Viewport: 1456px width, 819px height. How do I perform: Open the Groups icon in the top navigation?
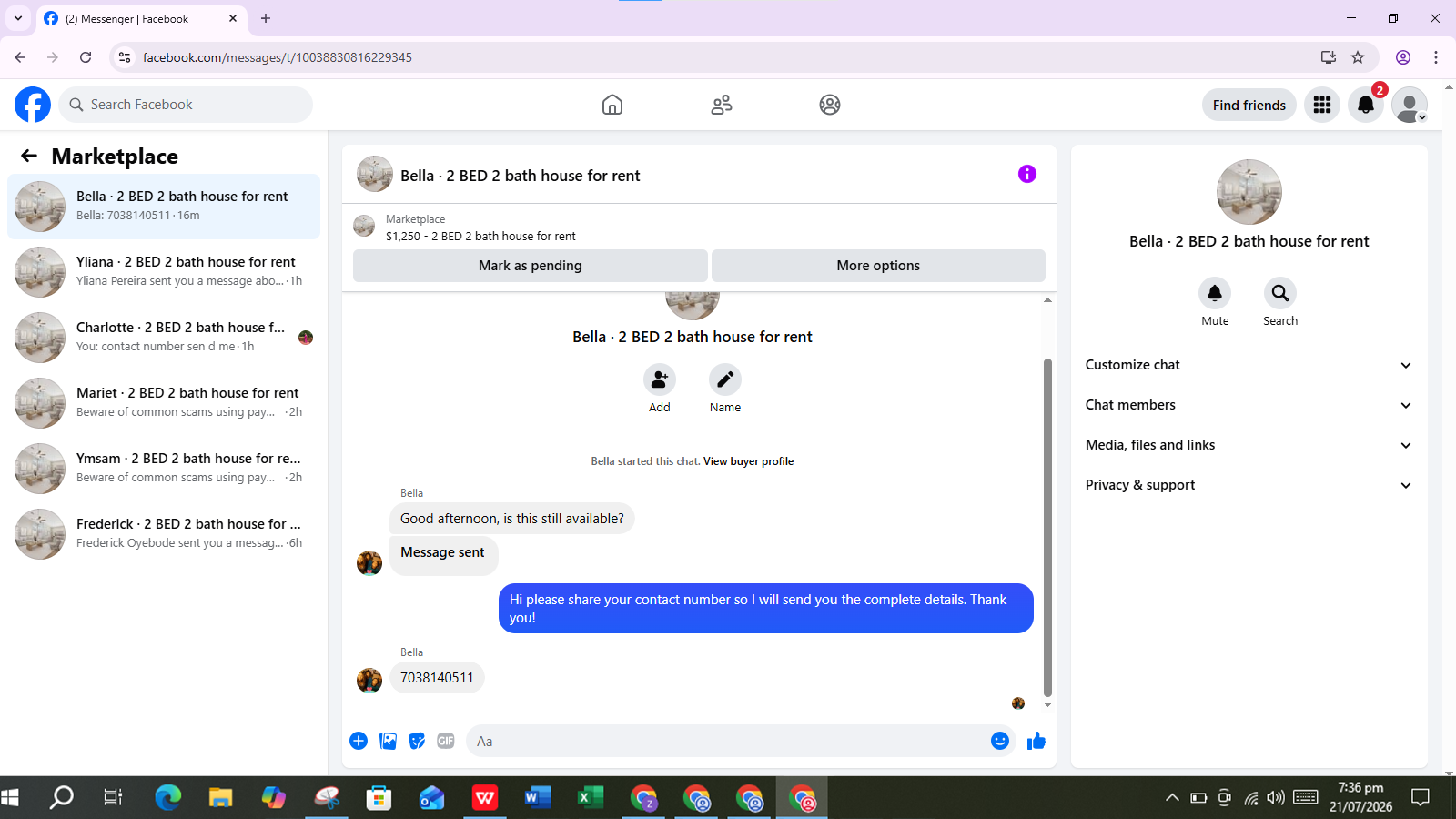point(830,105)
